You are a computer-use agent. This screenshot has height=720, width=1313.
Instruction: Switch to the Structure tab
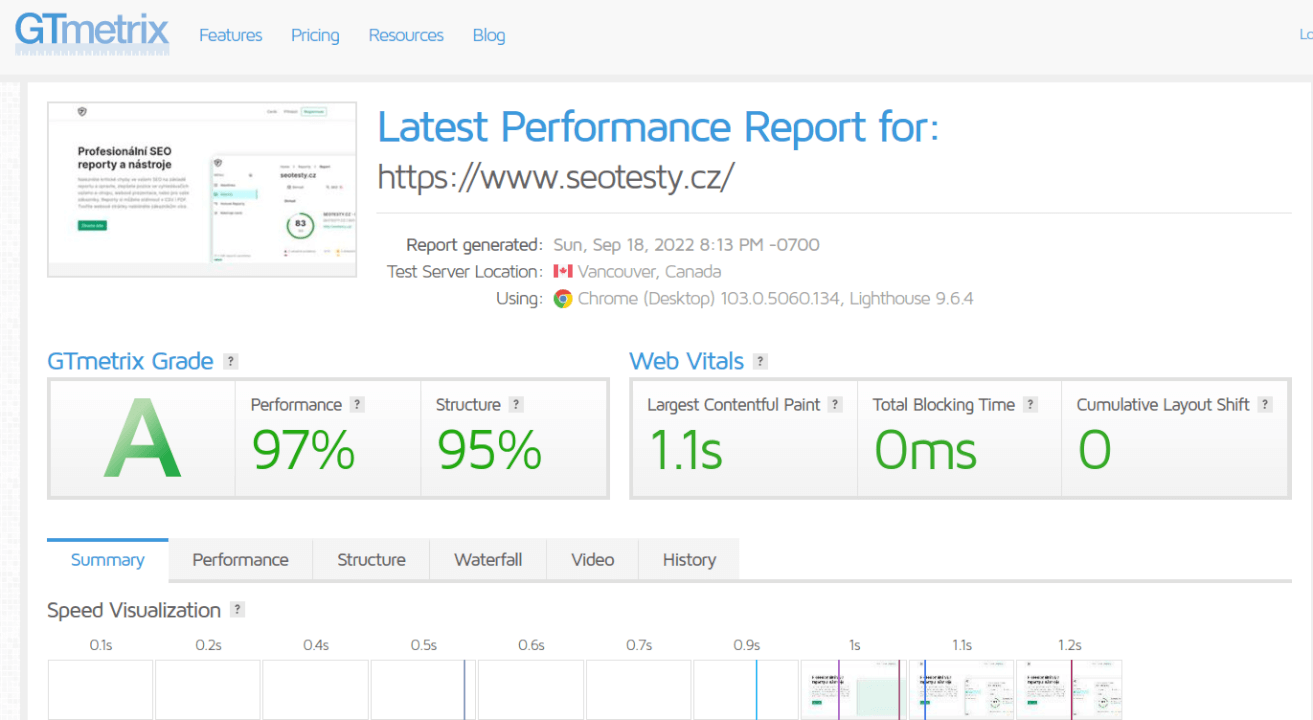371,560
